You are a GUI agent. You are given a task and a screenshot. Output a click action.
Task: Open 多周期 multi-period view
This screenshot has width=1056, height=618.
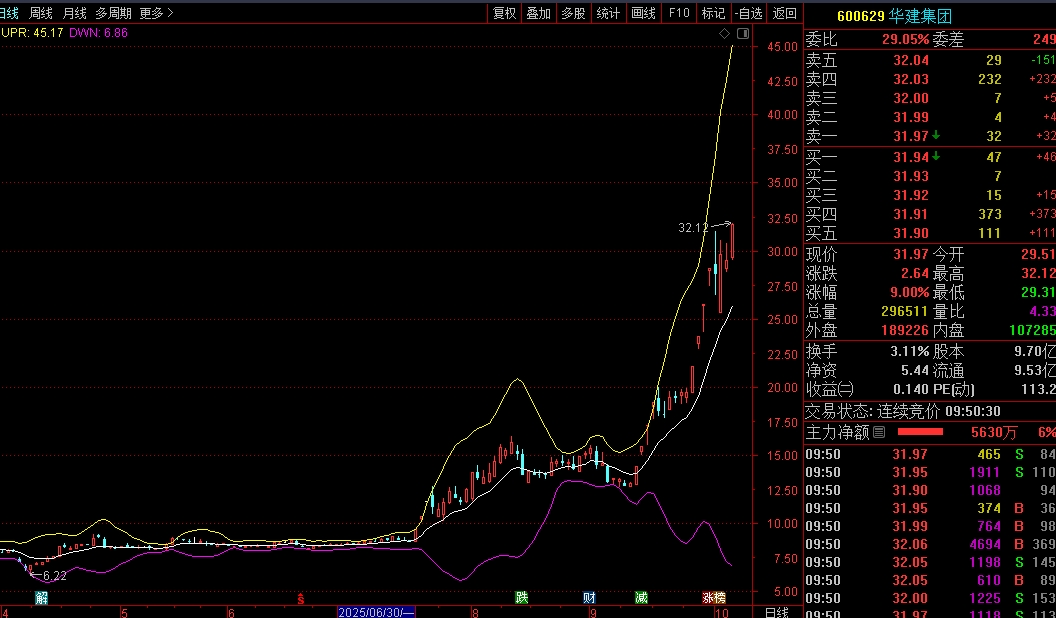(113, 13)
